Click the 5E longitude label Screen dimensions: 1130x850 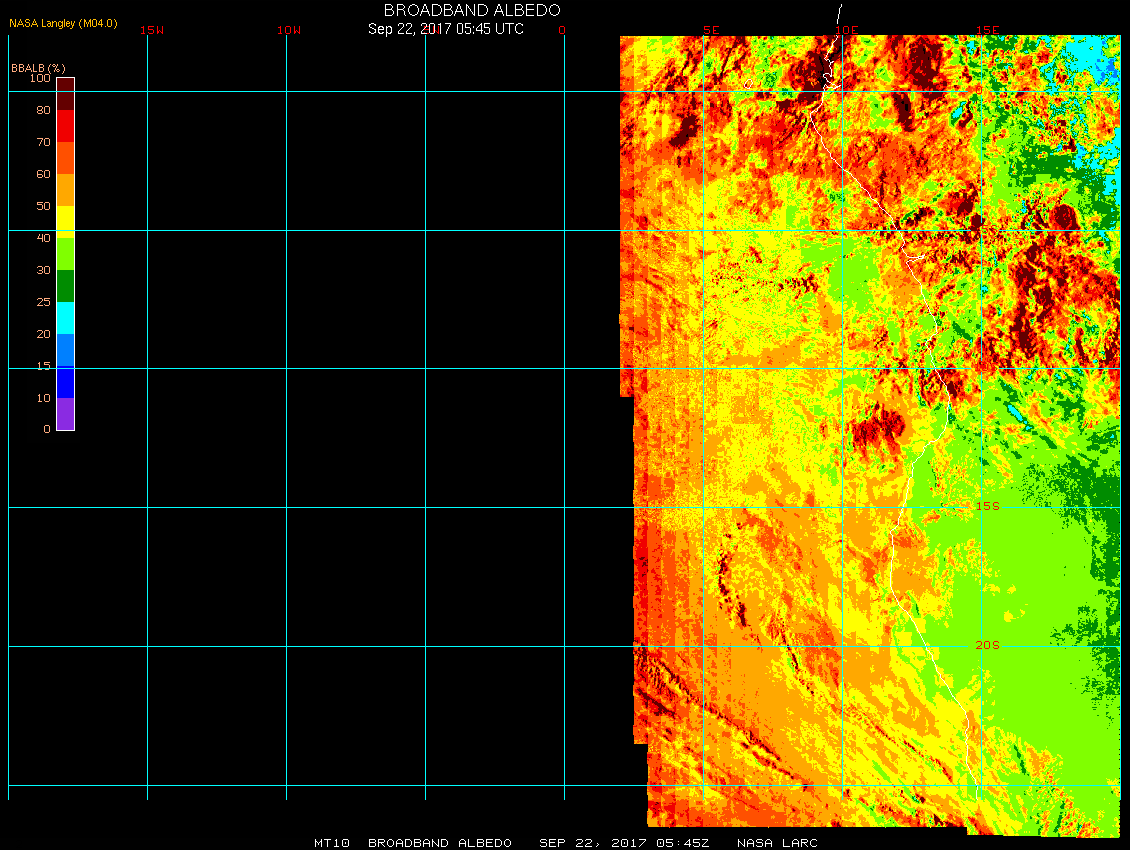711,30
